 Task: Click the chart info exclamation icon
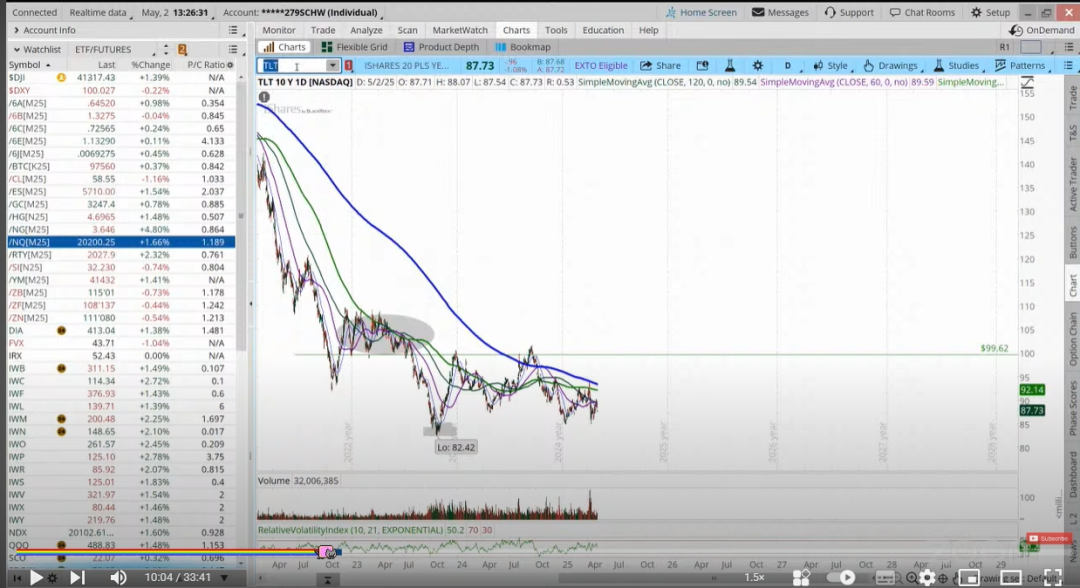pyautogui.click(x=264, y=97)
